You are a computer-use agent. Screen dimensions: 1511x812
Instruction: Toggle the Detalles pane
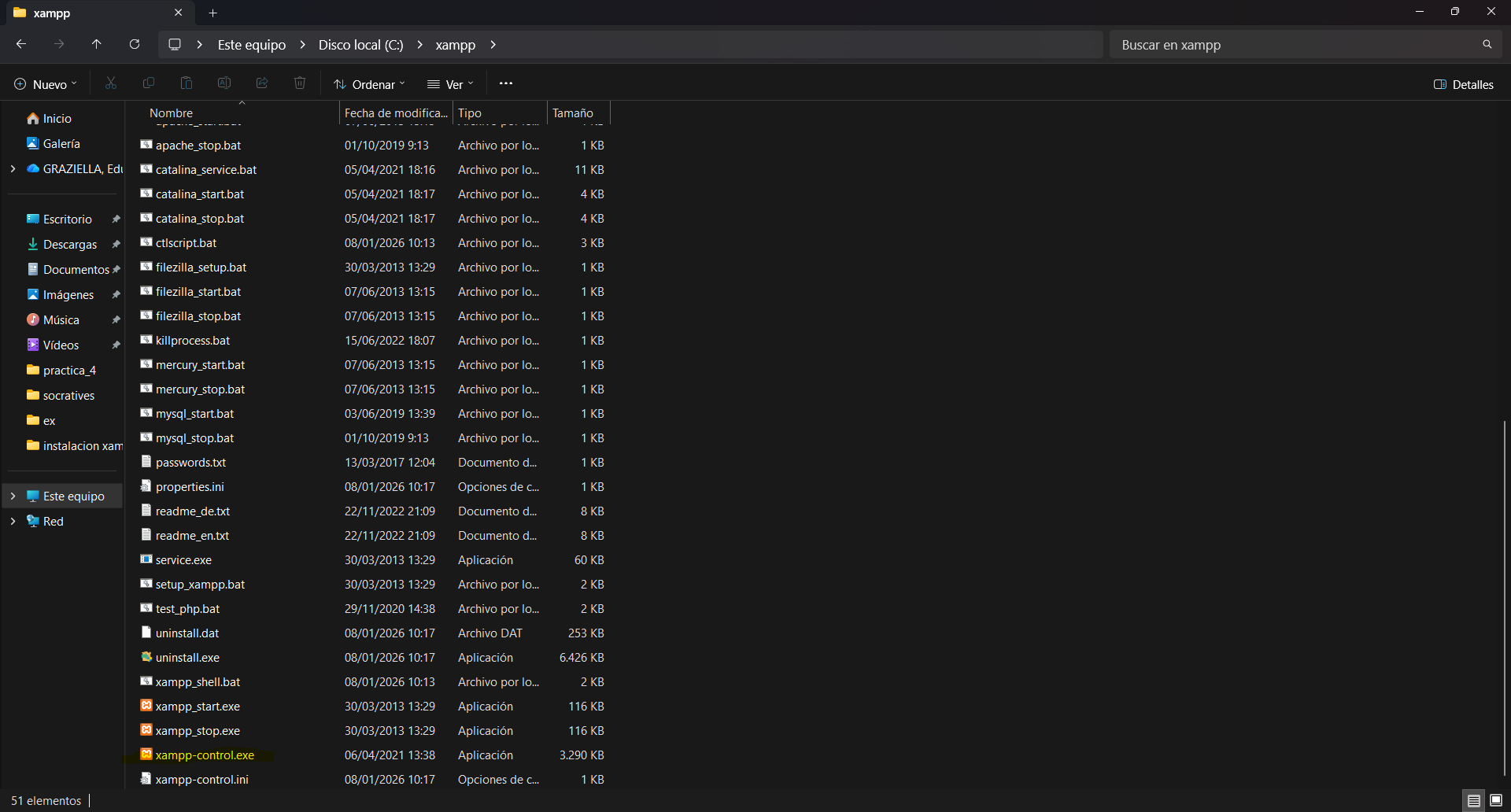click(x=1464, y=84)
